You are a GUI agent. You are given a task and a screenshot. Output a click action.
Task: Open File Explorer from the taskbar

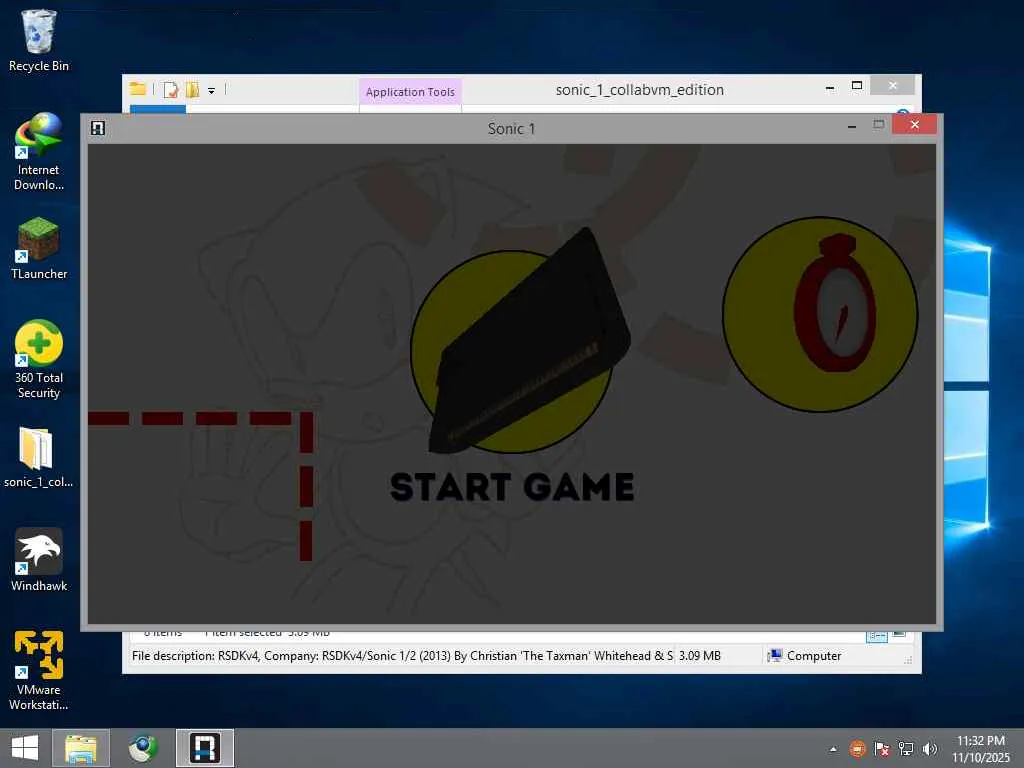click(x=81, y=748)
